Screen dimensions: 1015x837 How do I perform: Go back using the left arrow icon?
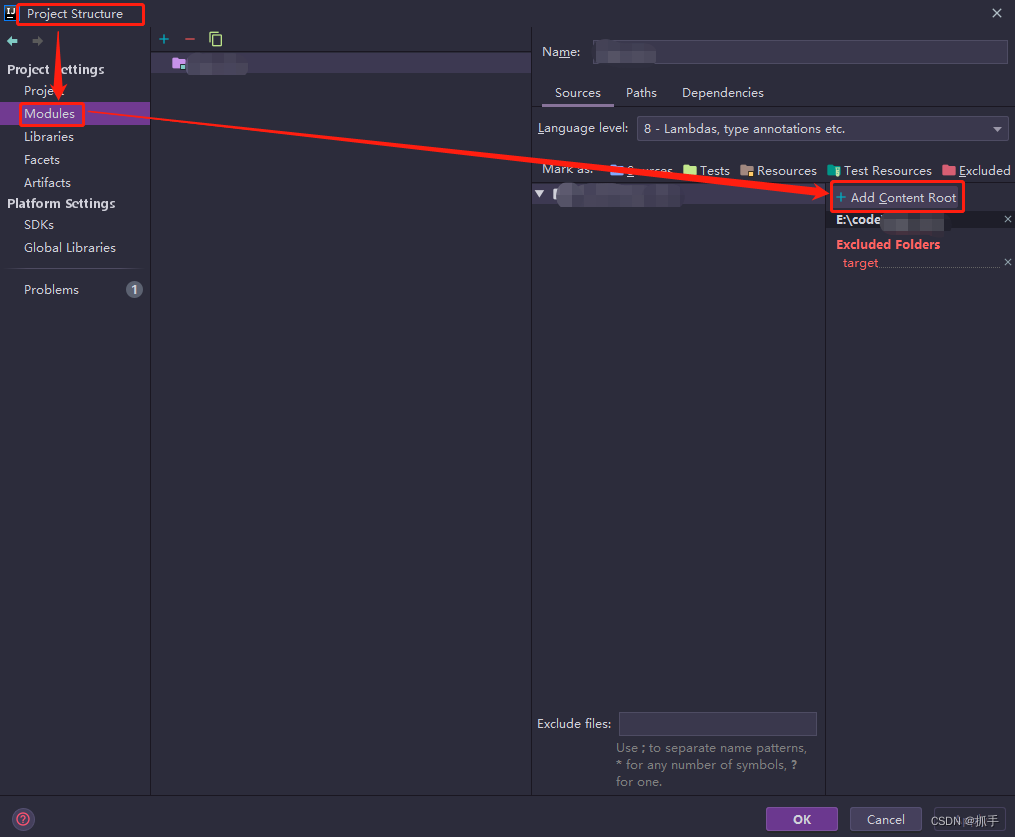click(12, 41)
